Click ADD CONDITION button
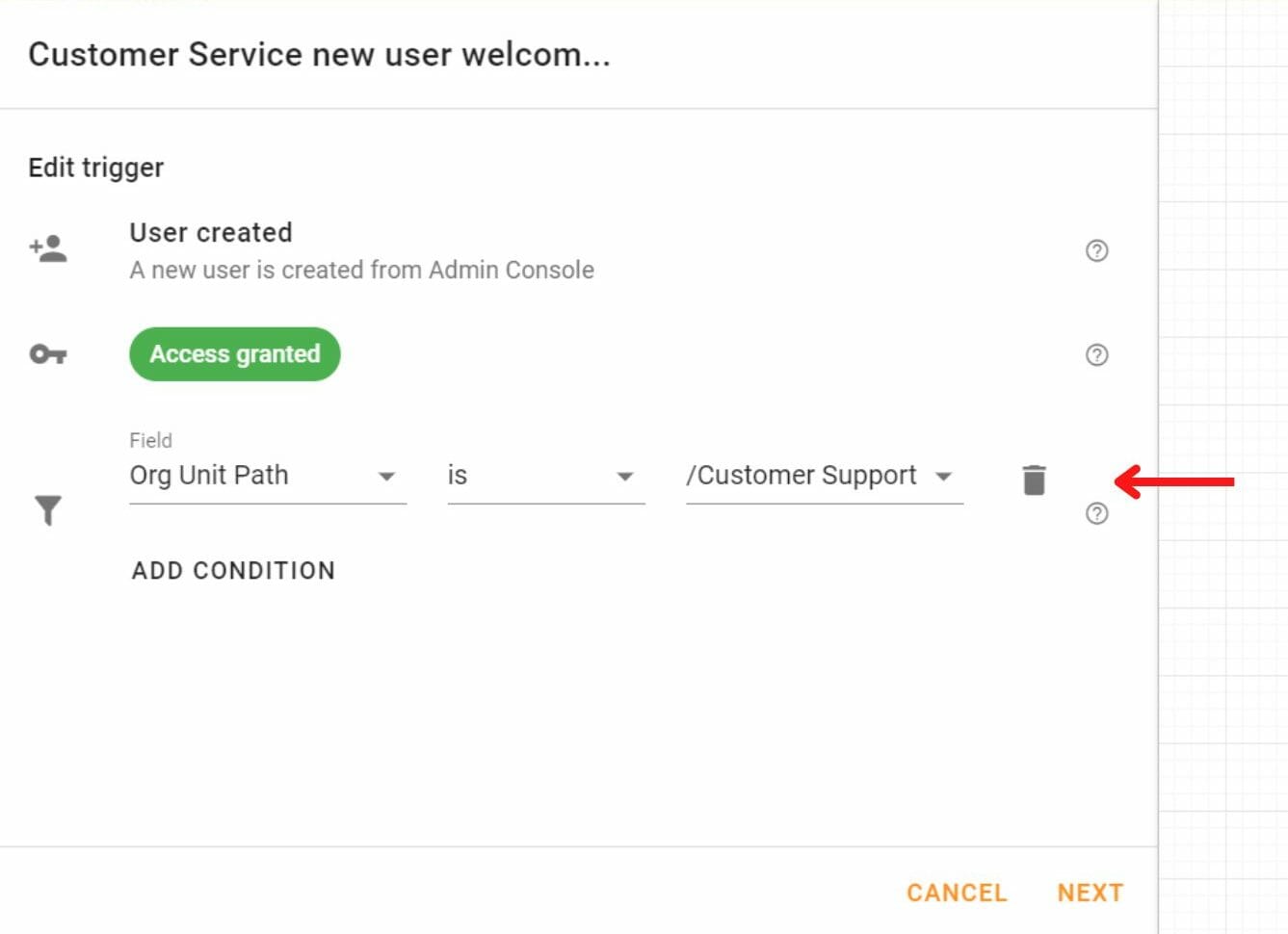 (x=234, y=570)
